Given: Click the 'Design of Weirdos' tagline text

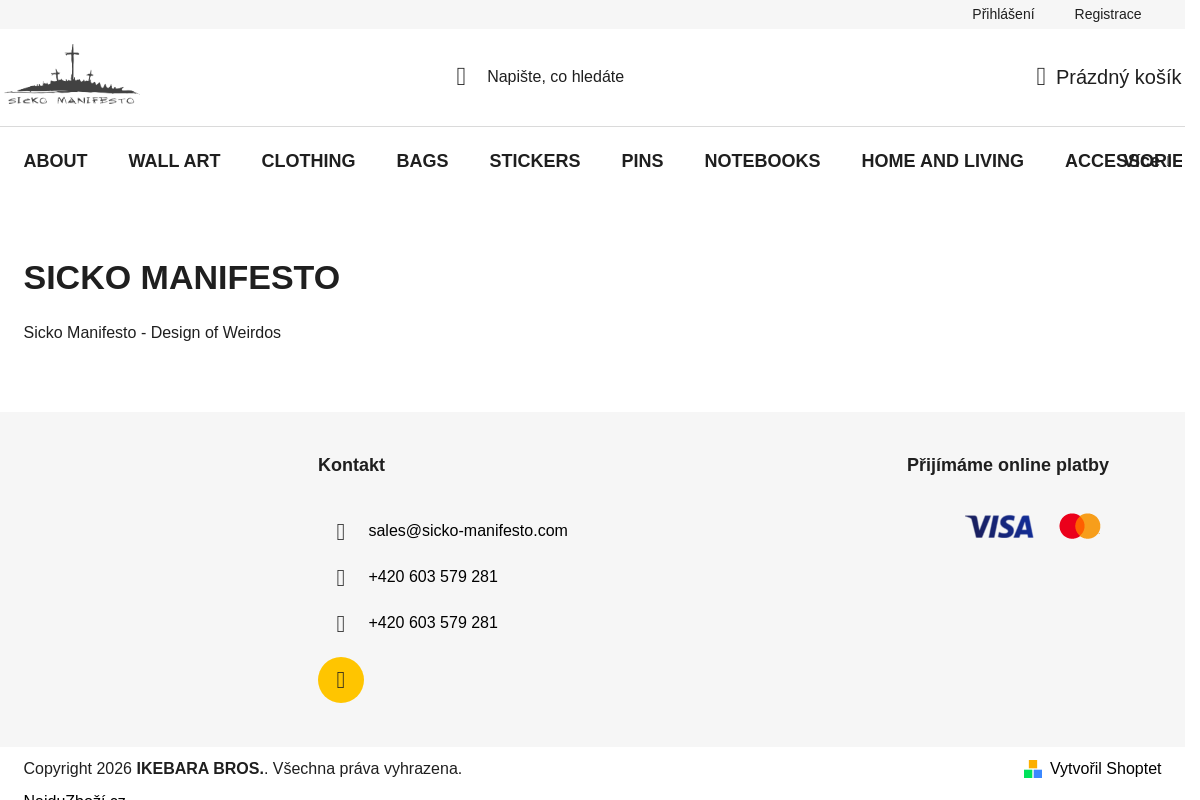Looking at the screenshot, I should tap(216, 333).
